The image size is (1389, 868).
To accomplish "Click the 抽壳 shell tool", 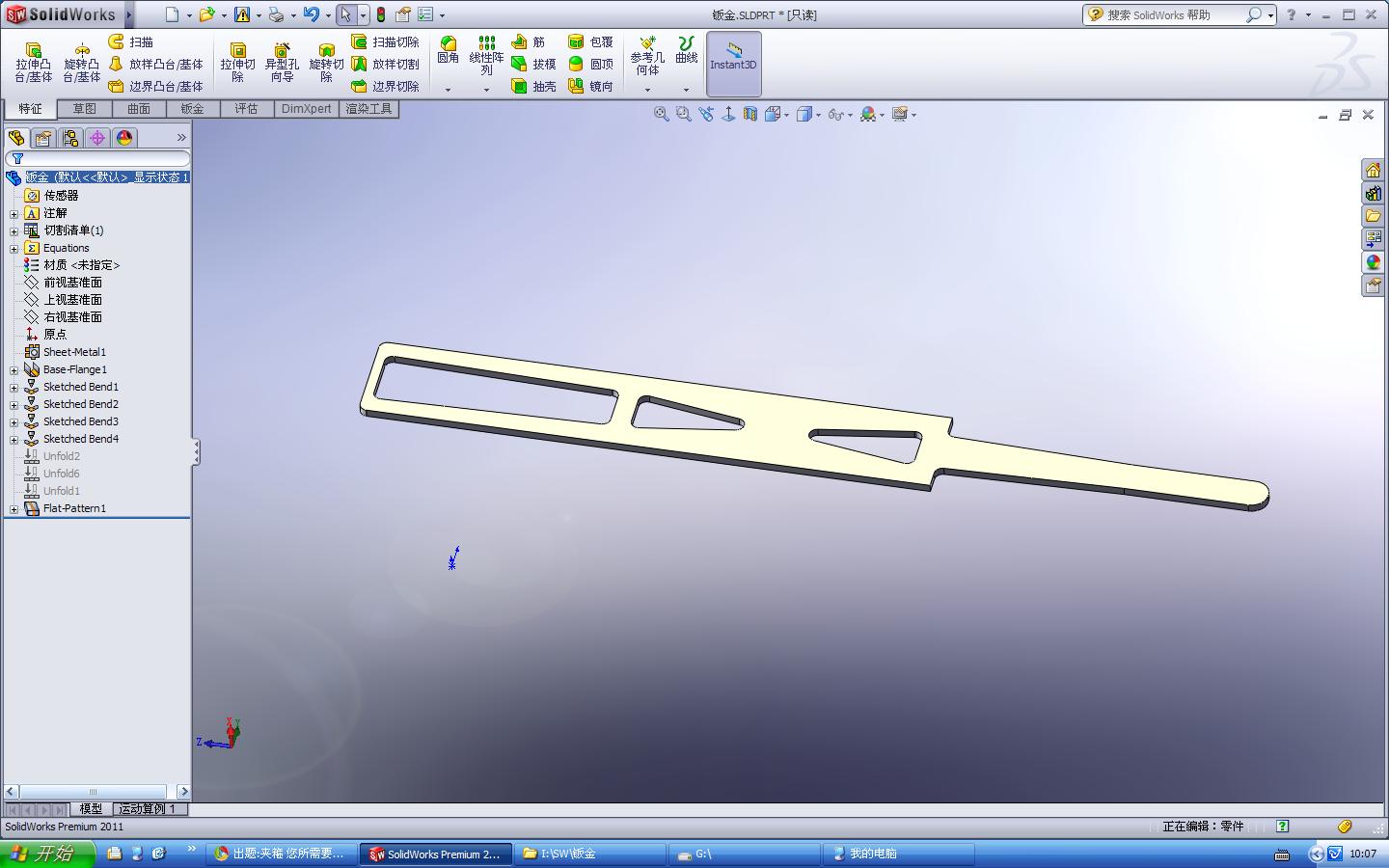I will pyautogui.click(x=534, y=86).
